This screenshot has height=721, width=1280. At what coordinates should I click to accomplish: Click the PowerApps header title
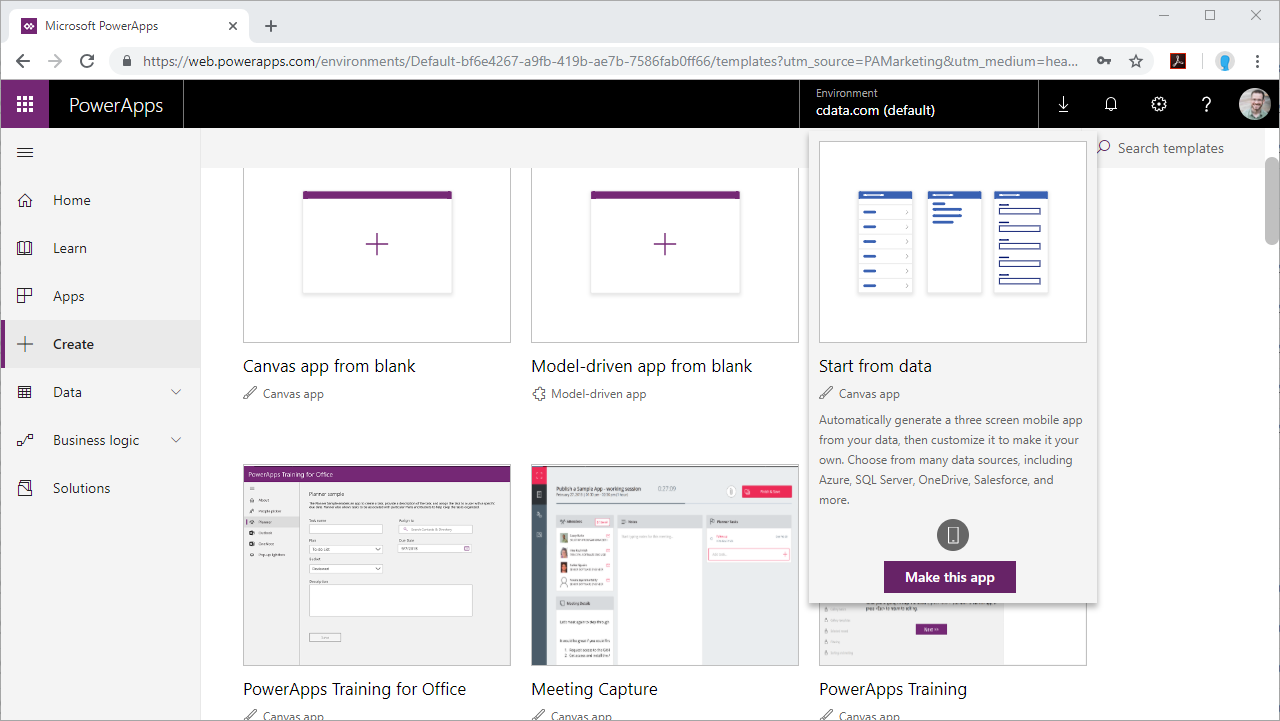[116, 105]
